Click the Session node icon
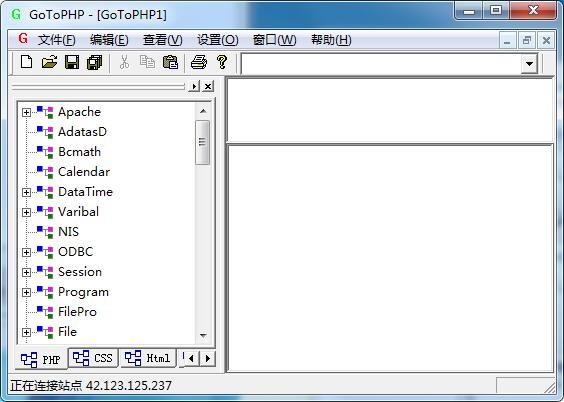Screen dimensions: 564x402 45,272
